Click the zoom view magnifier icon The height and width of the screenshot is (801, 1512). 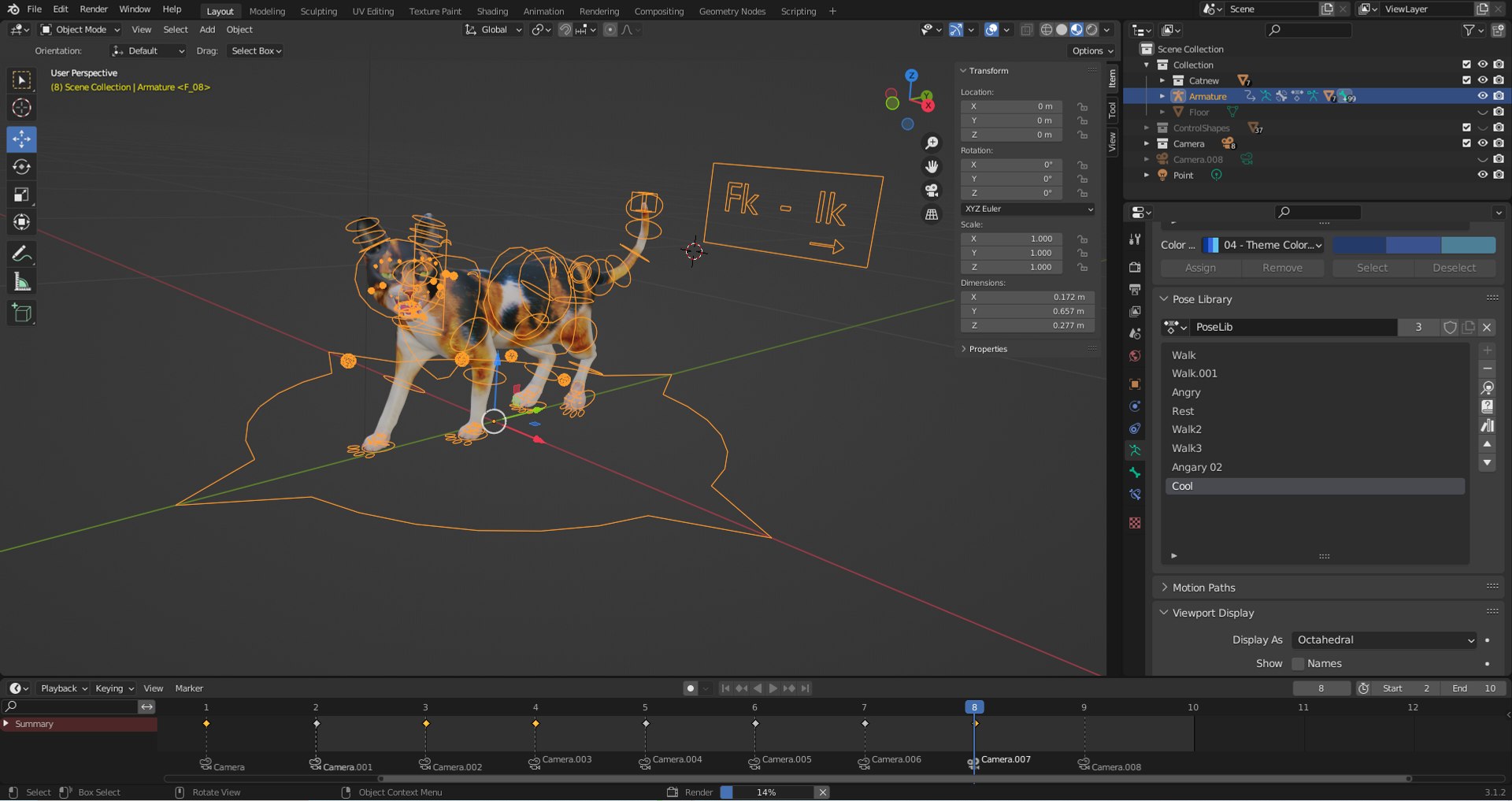pos(932,143)
